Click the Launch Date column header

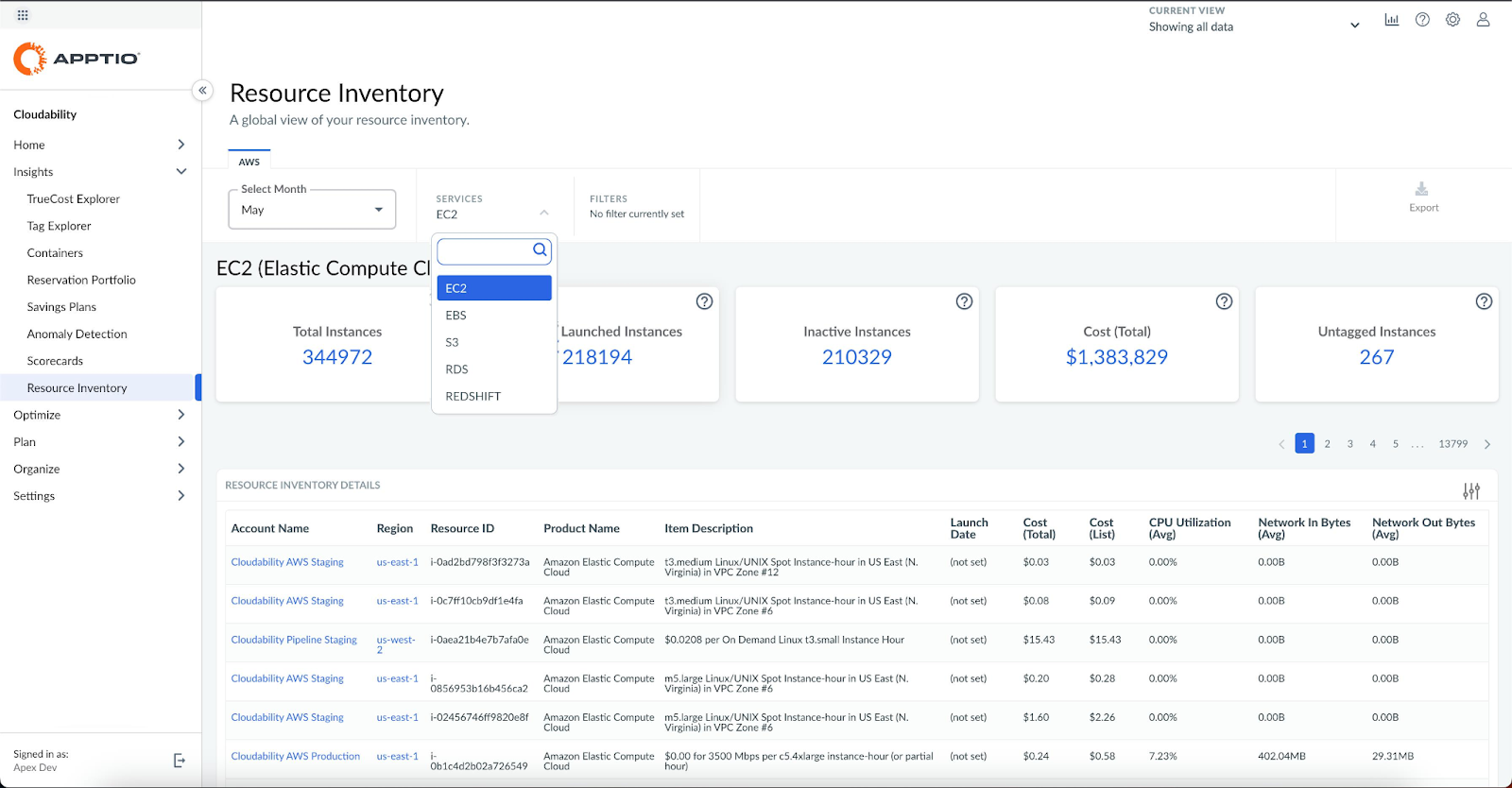pos(969,528)
